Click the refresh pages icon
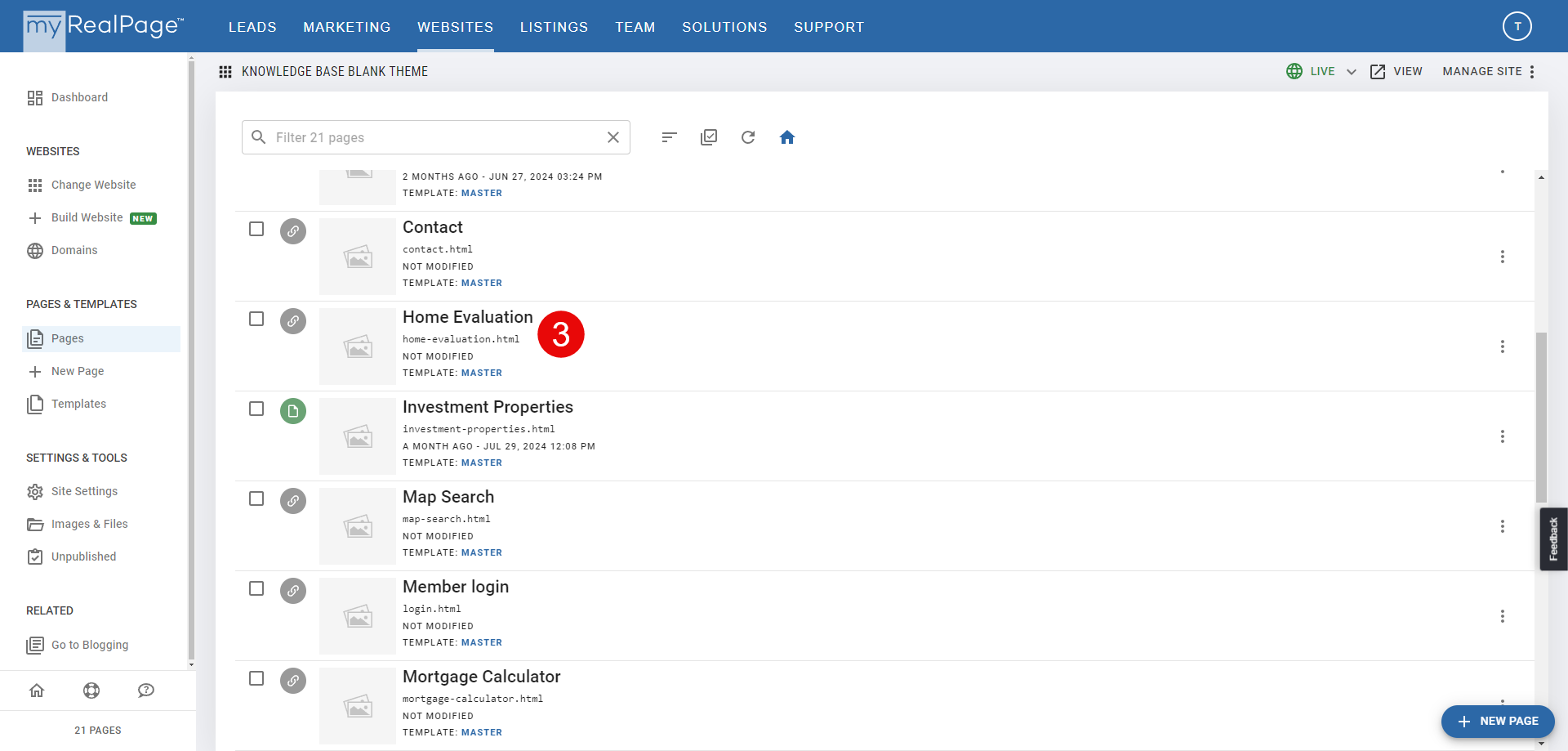The image size is (1568, 751). (748, 137)
